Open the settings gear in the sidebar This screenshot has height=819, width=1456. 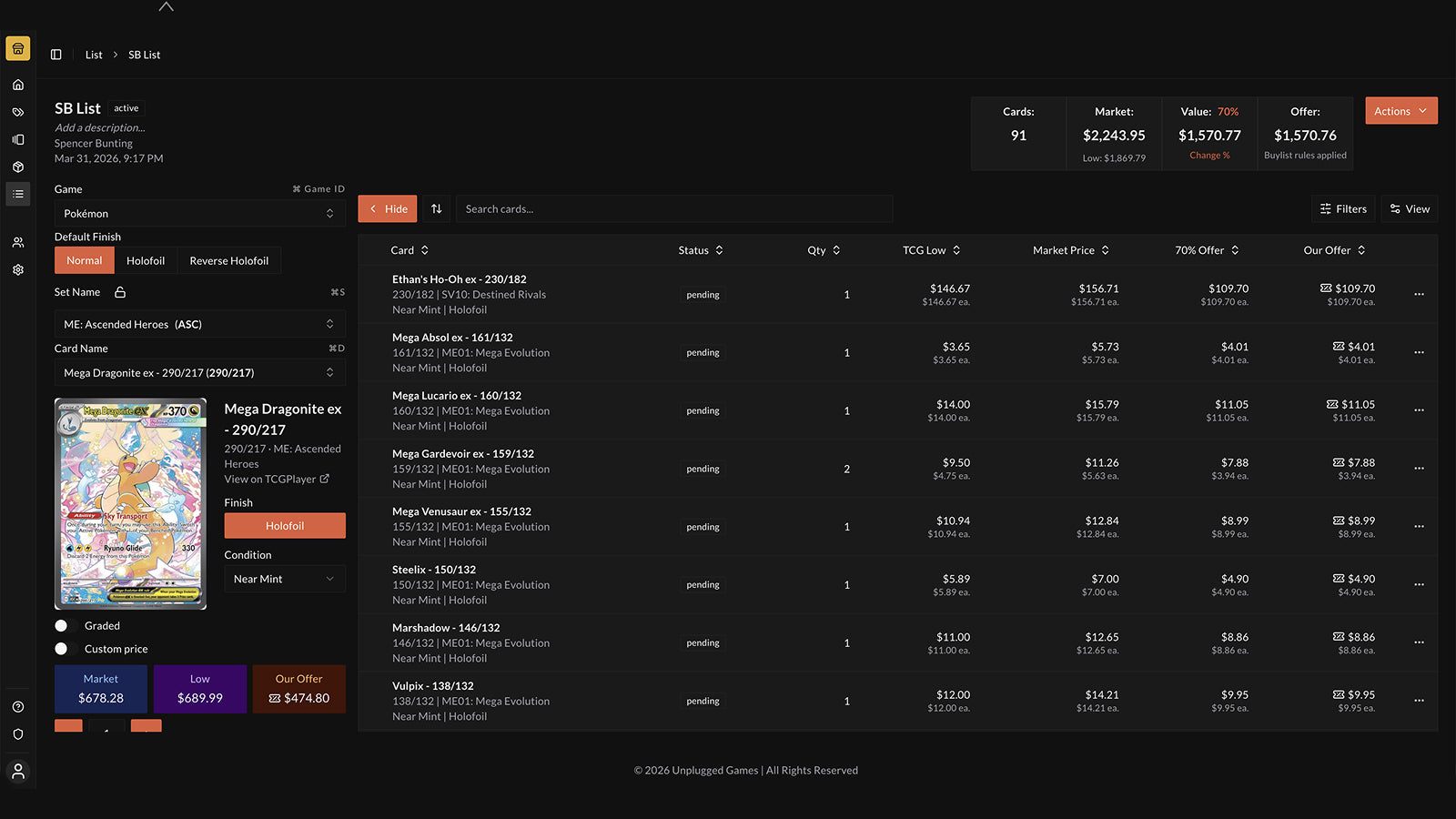click(18, 270)
